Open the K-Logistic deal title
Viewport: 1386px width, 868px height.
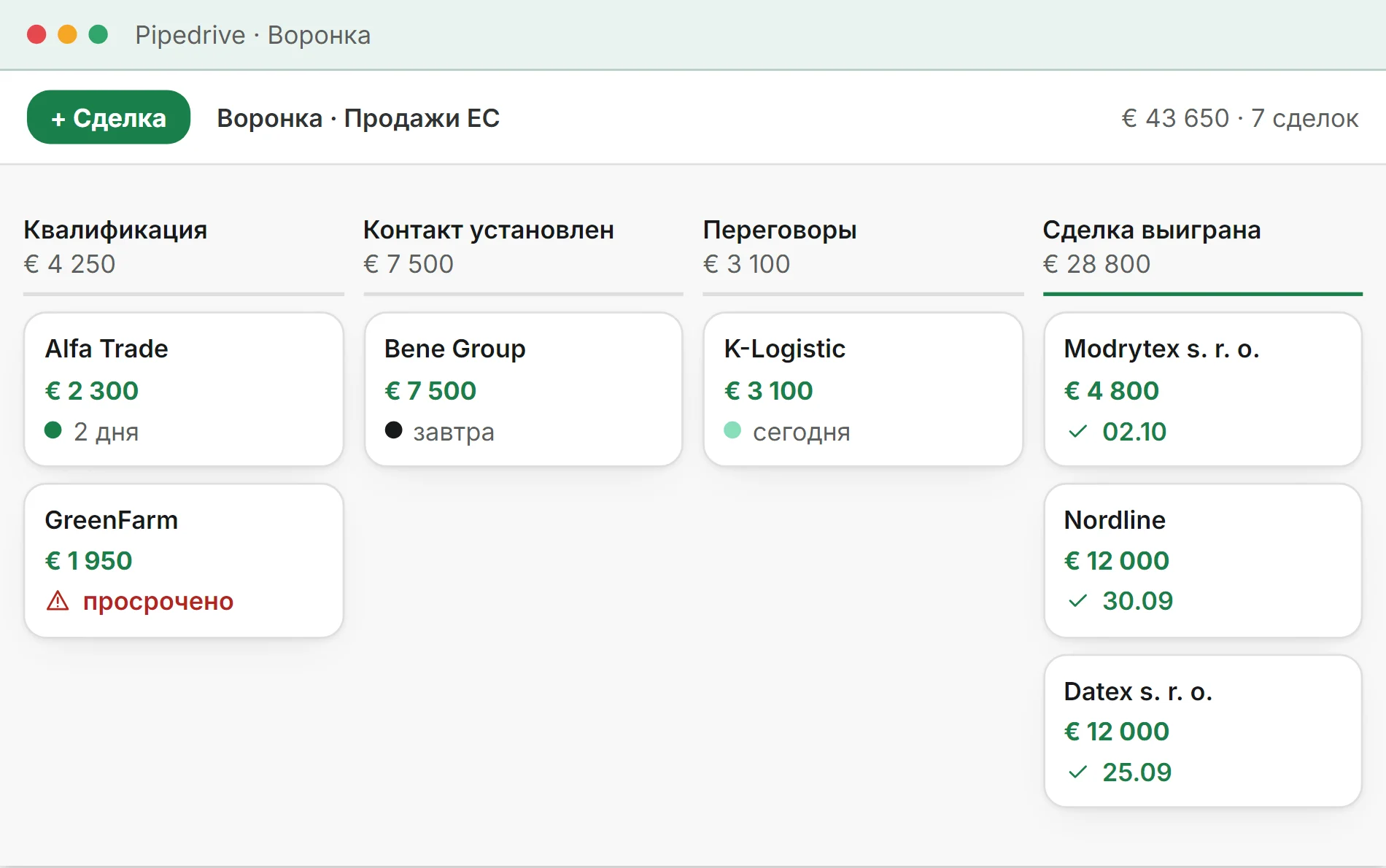pos(785,349)
